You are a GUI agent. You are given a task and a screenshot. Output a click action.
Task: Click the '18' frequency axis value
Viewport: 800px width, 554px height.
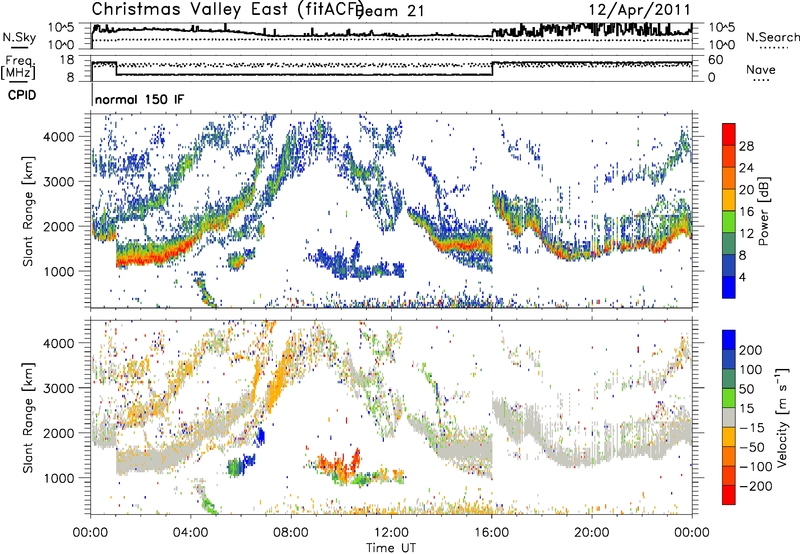pyautogui.click(x=67, y=60)
